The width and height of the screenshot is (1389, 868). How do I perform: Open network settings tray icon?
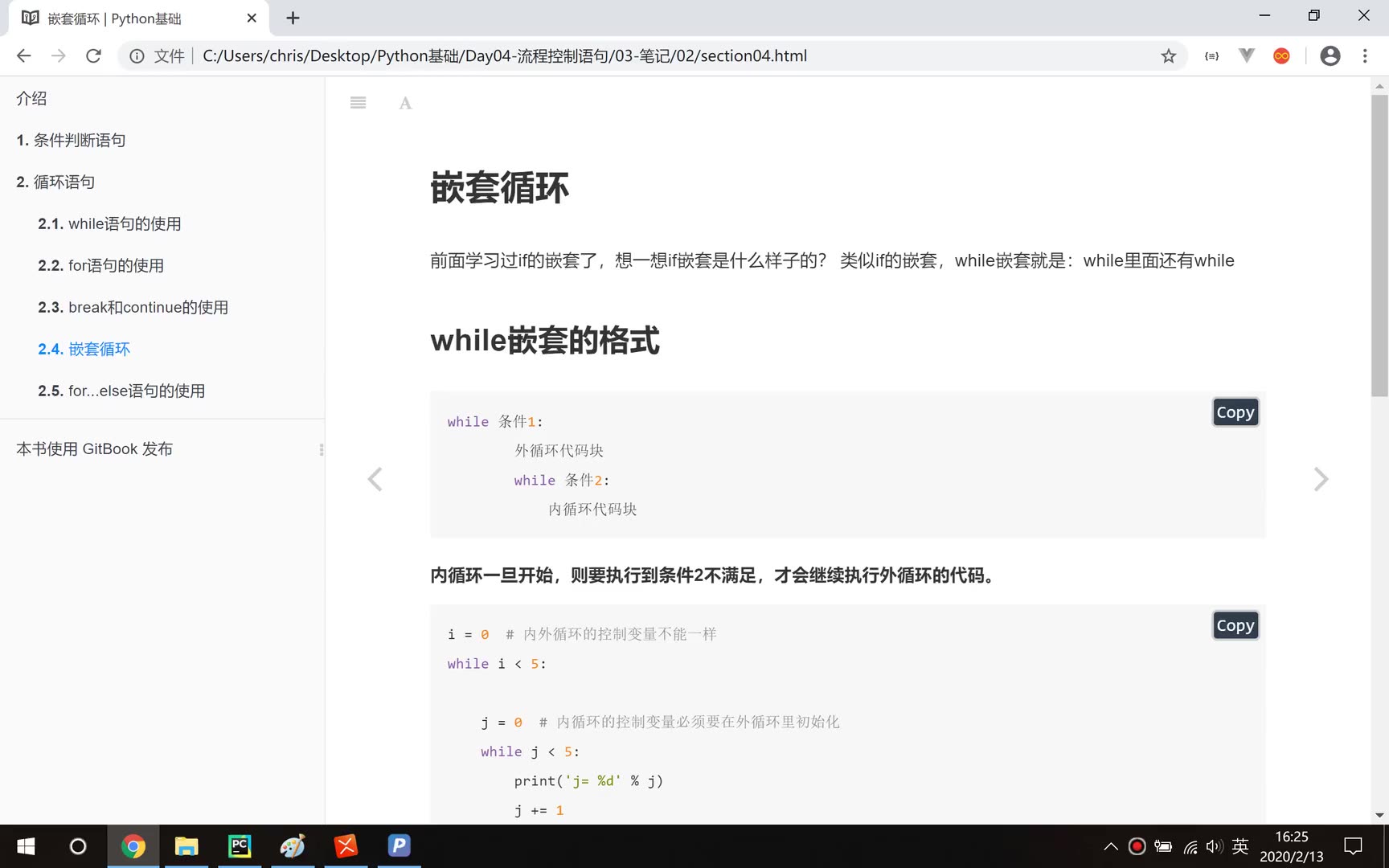click(1190, 846)
